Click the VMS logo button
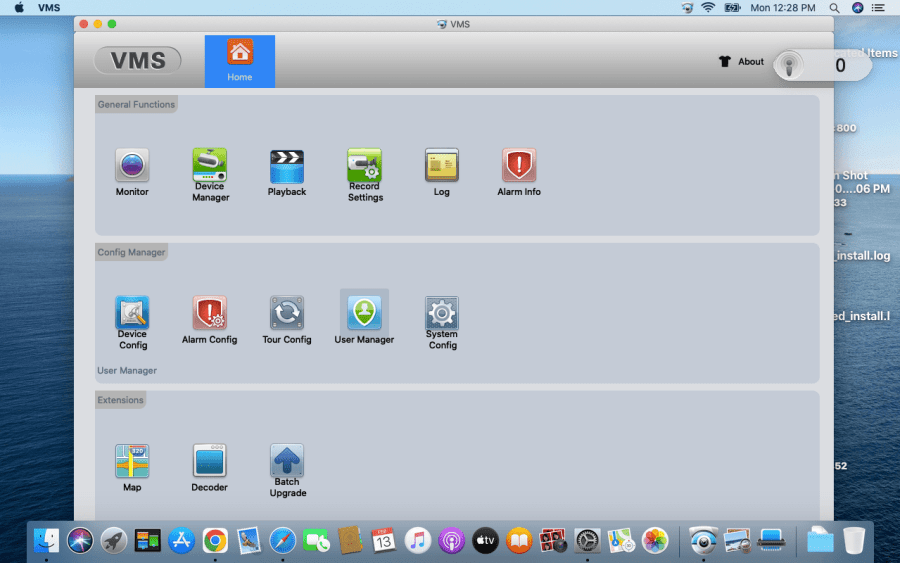The width and height of the screenshot is (900, 563). point(138,61)
